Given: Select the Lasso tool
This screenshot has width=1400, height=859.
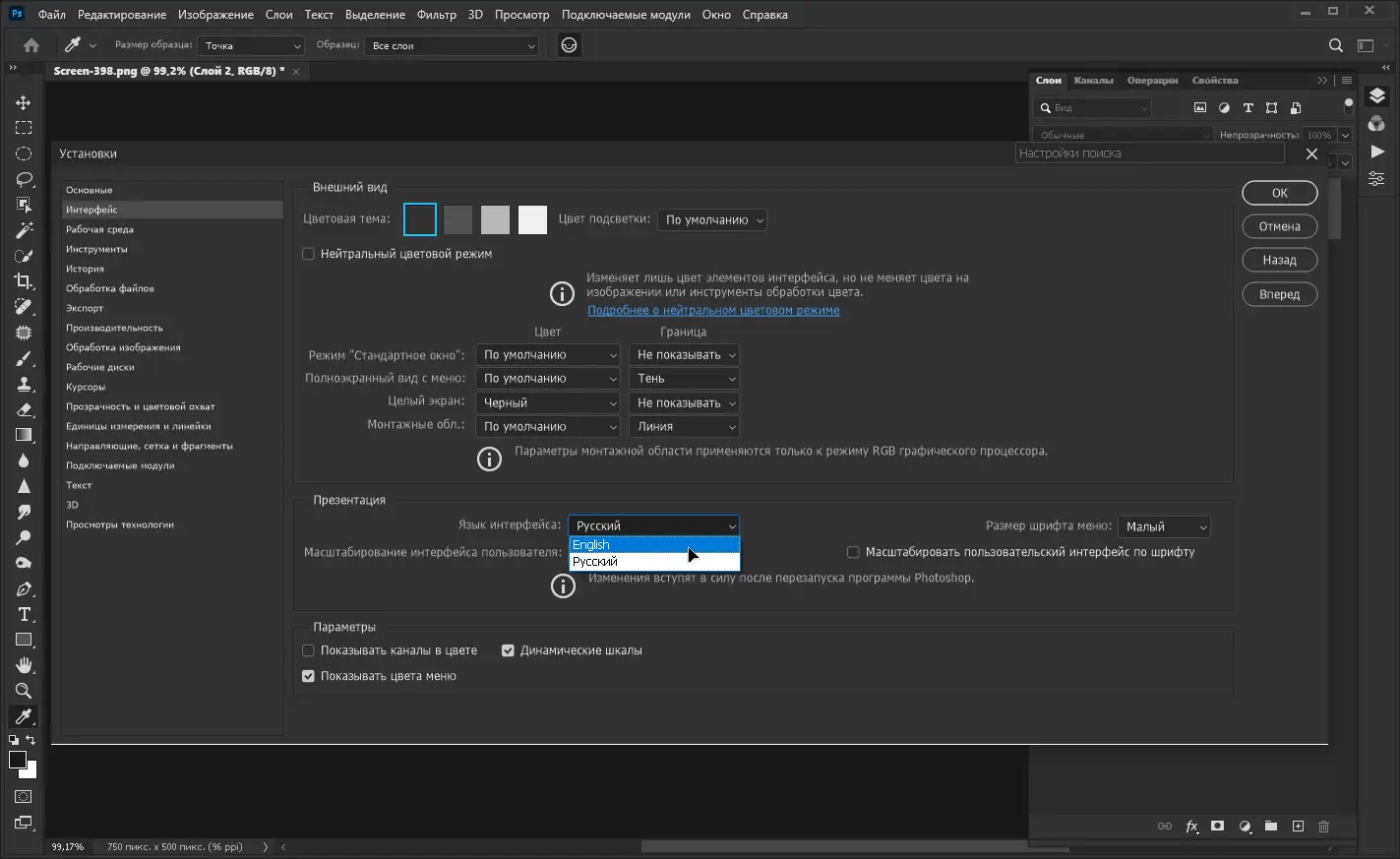Looking at the screenshot, I should point(24,179).
